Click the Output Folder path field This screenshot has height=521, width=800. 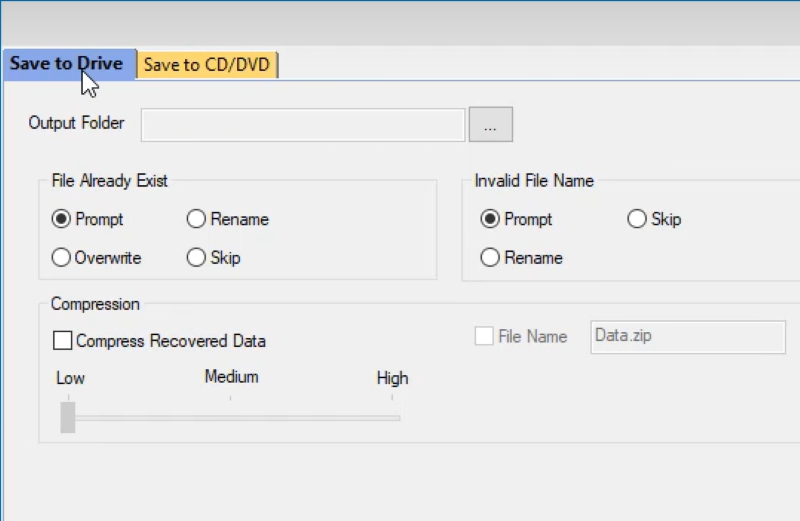(x=303, y=125)
